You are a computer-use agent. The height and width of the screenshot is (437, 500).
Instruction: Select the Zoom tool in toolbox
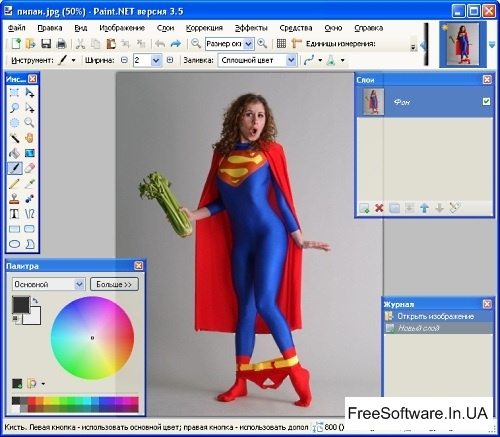pos(30,123)
